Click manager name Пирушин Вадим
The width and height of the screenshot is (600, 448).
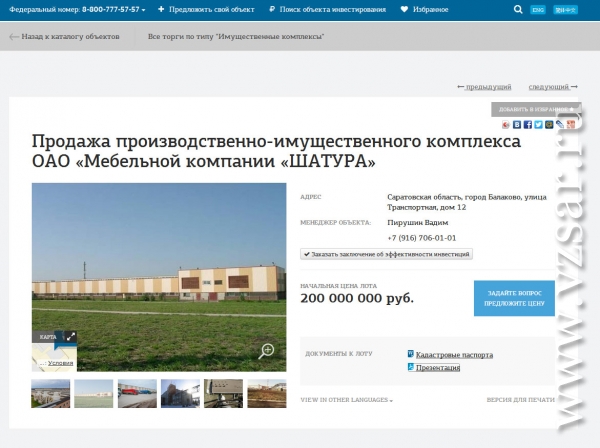coord(417,222)
